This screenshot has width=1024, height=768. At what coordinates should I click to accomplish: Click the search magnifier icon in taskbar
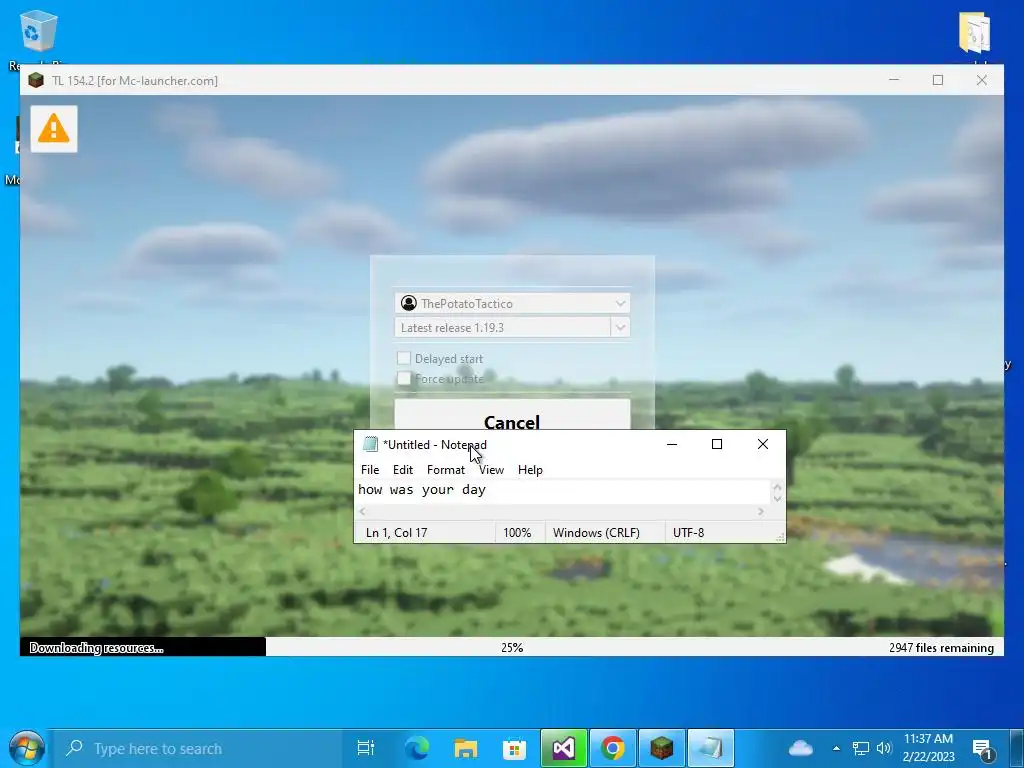tap(74, 748)
